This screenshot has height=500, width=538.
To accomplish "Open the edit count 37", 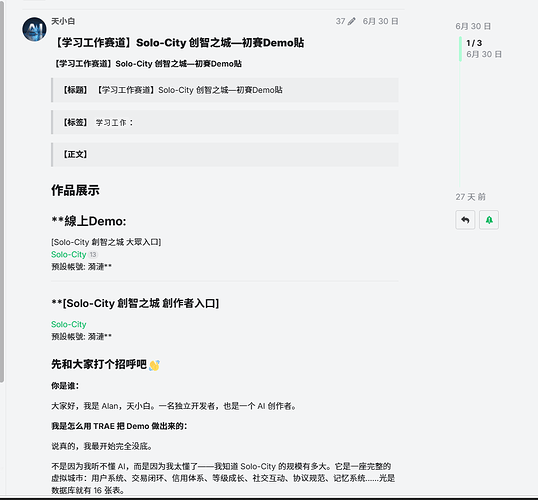I will [340, 21].
